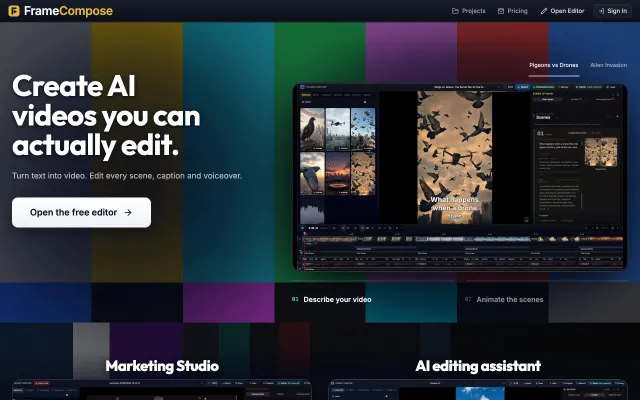This screenshot has width=640, height=400.
Task: Click Open Editor in the header
Action: 562,11
